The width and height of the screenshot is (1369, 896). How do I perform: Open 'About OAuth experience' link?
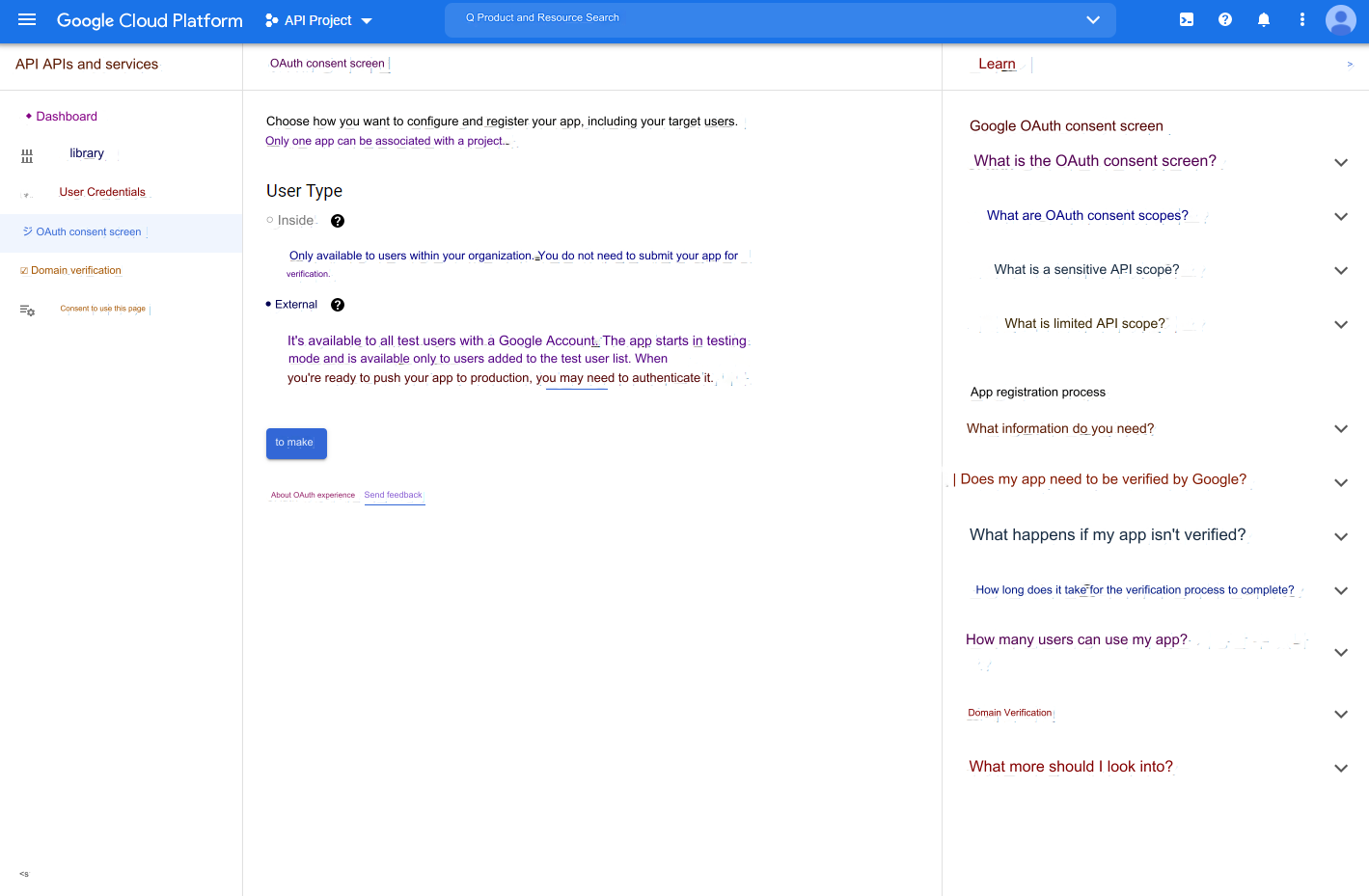tap(313, 495)
